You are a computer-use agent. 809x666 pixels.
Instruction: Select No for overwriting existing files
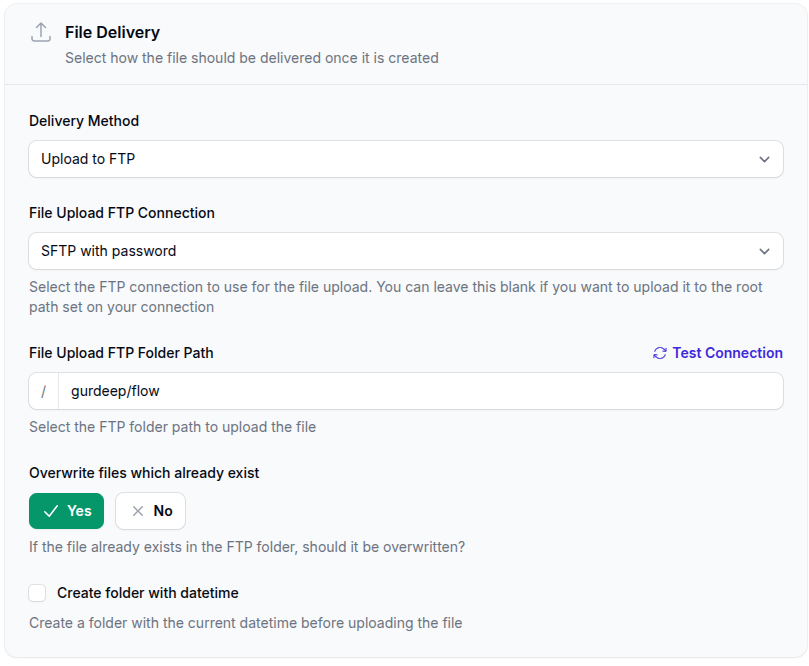[151, 511]
